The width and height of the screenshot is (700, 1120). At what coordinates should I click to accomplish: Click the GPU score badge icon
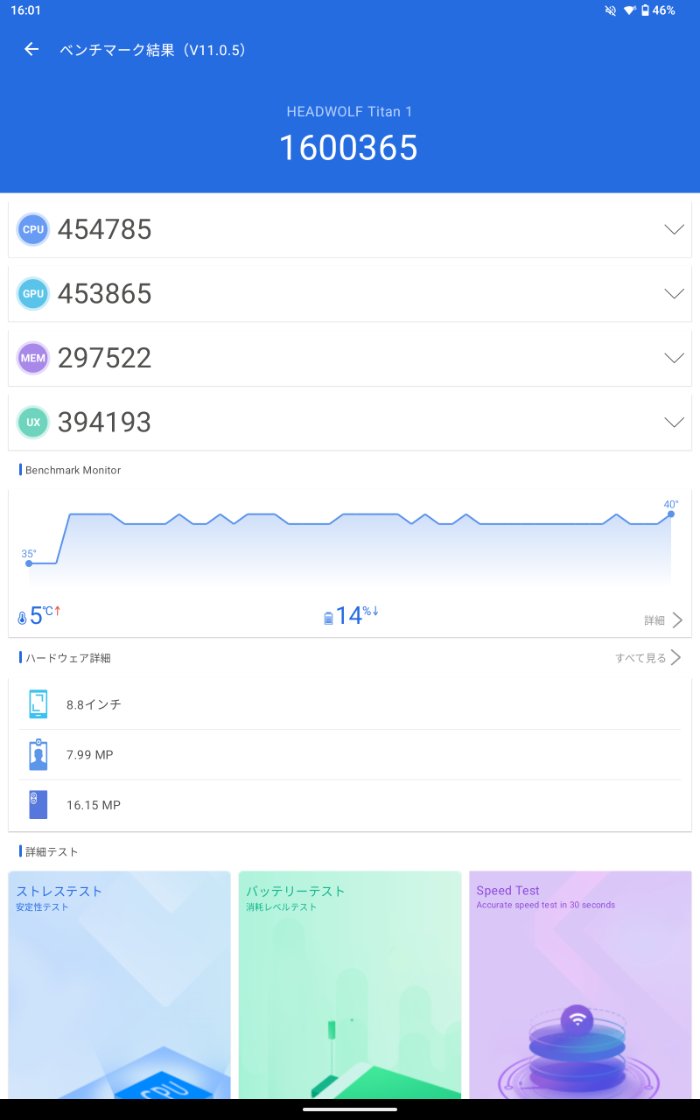click(33, 294)
